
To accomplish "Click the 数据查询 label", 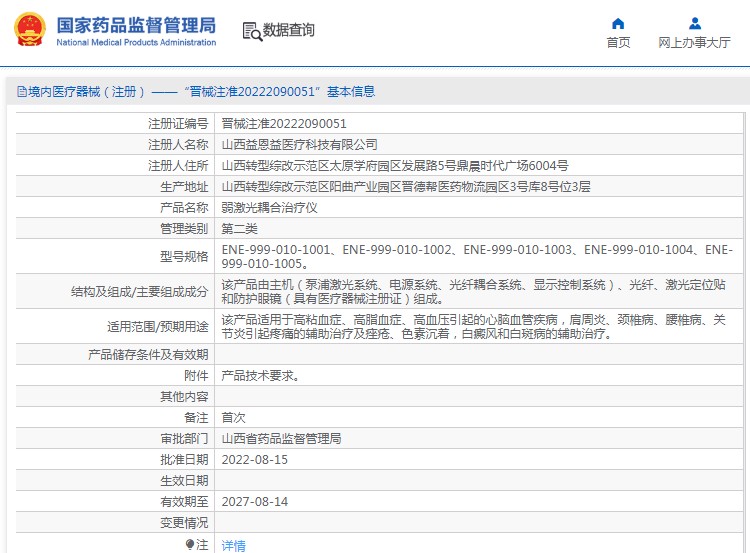I will click(x=288, y=30).
